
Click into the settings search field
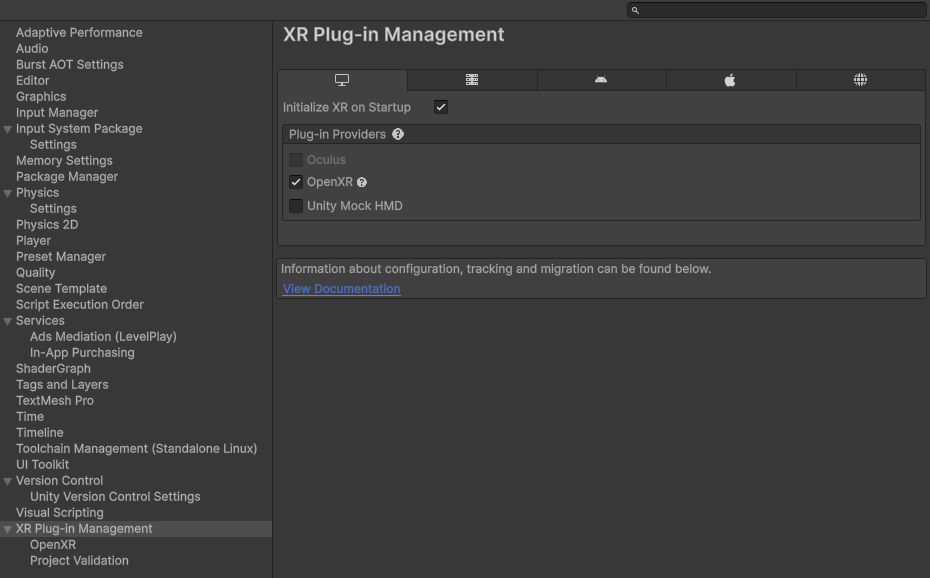(x=776, y=10)
